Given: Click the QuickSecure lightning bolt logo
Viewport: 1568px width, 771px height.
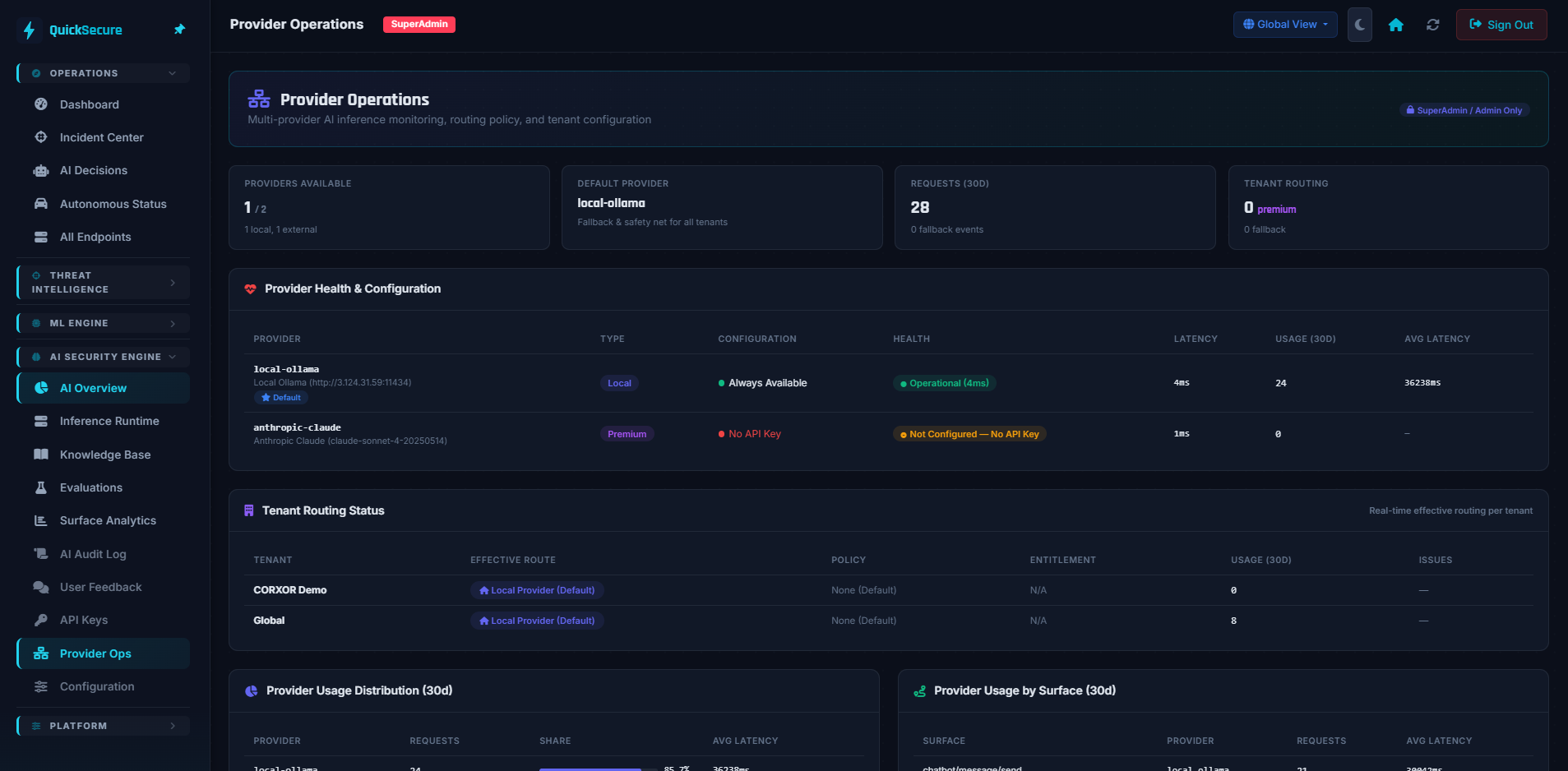Looking at the screenshot, I should (x=29, y=30).
